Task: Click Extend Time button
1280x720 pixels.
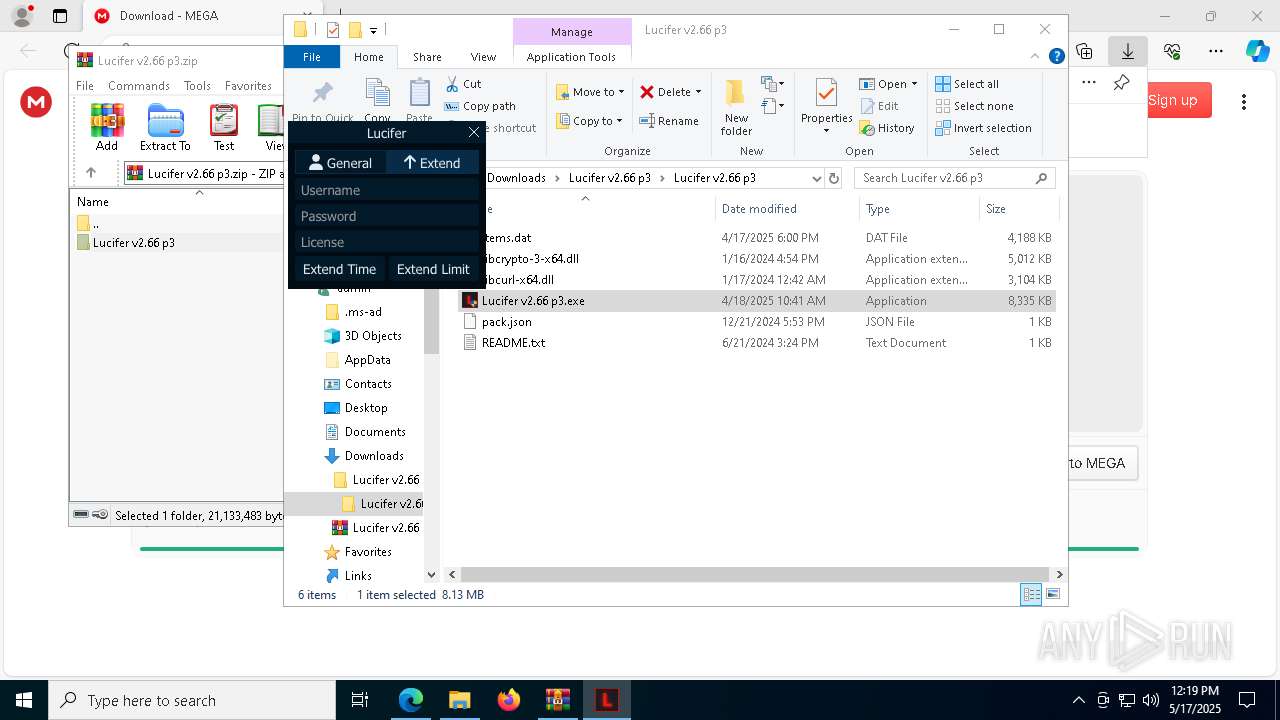Action: (339, 269)
